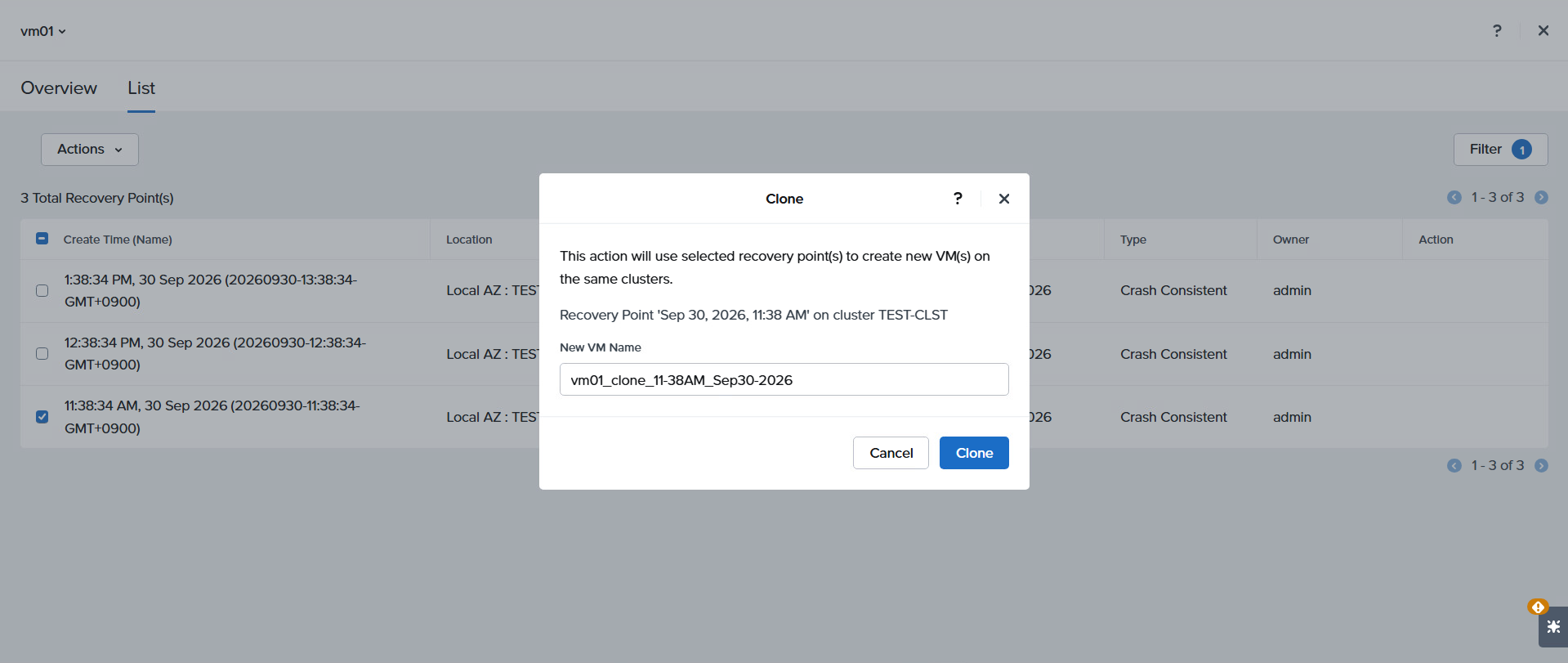The width and height of the screenshot is (1568, 663).
Task: Go to next page arrow above table
Action: [x=1541, y=197]
